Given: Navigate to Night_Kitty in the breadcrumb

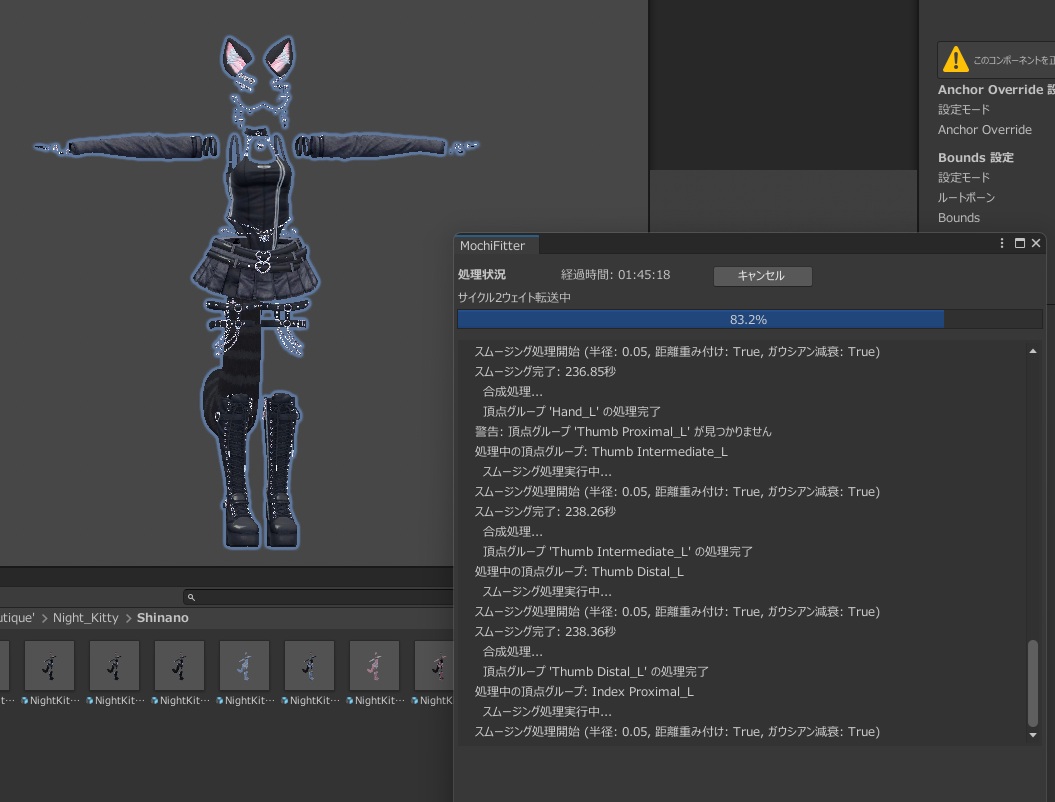Looking at the screenshot, I should (x=85, y=618).
